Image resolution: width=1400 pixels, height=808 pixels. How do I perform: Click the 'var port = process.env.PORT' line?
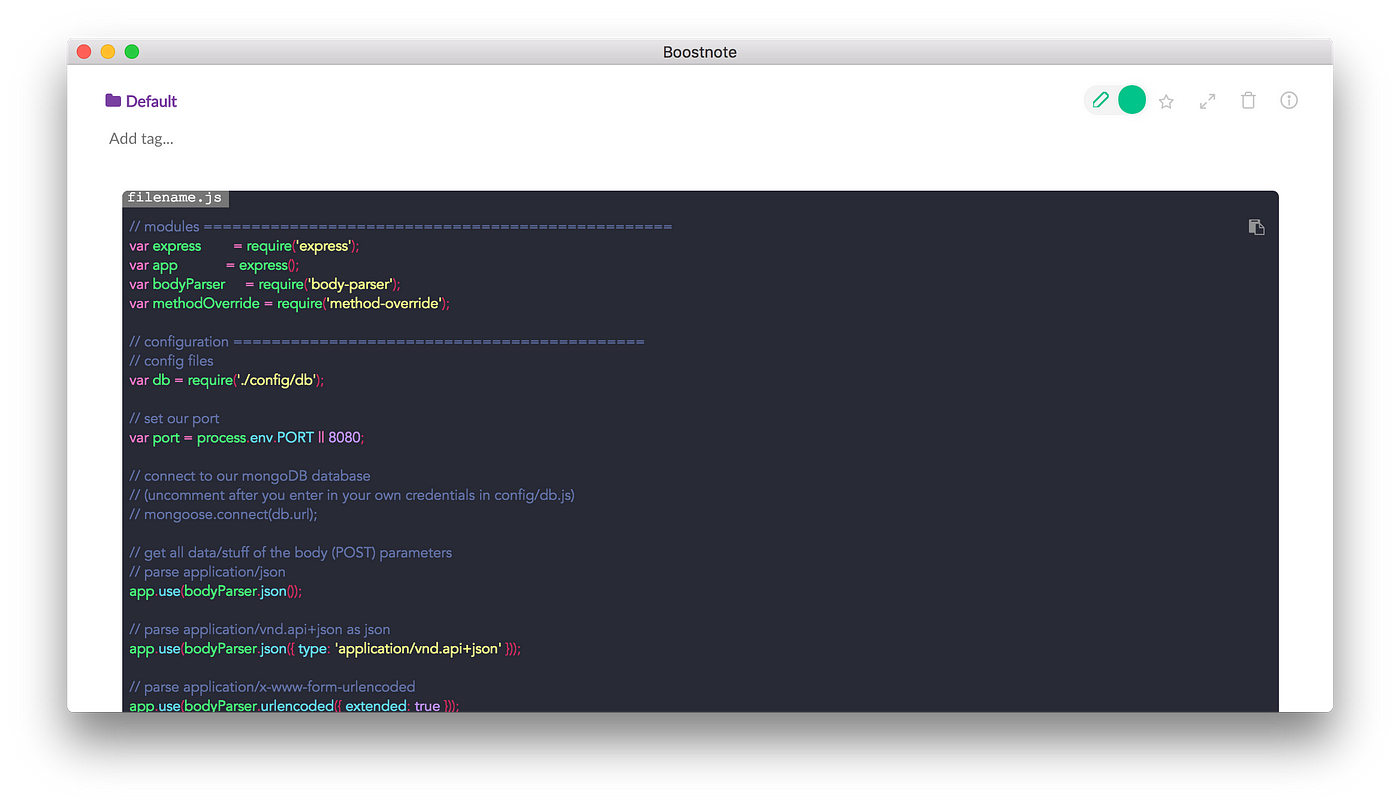coord(247,438)
